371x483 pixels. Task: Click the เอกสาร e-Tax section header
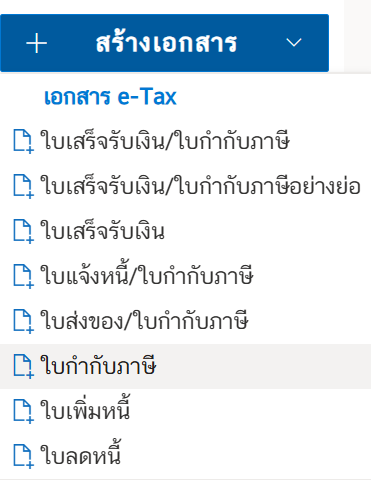110,97
